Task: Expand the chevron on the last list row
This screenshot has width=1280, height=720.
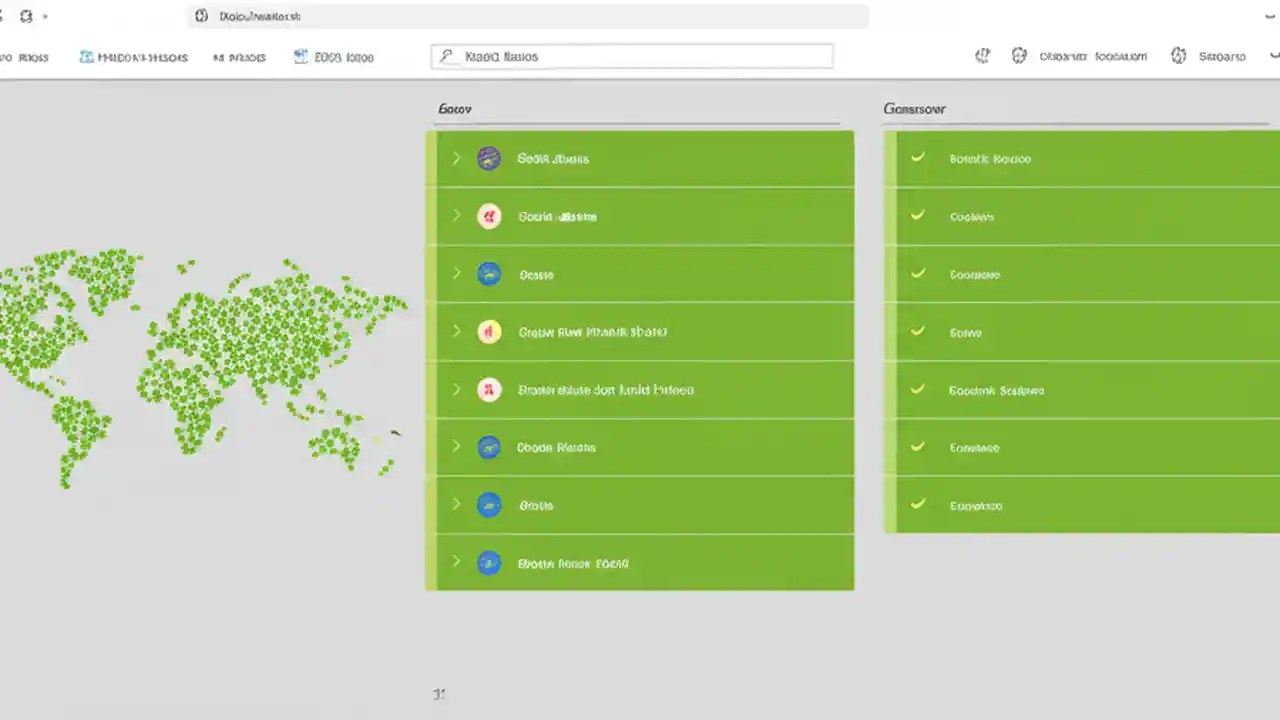Action: coord(456,563)
